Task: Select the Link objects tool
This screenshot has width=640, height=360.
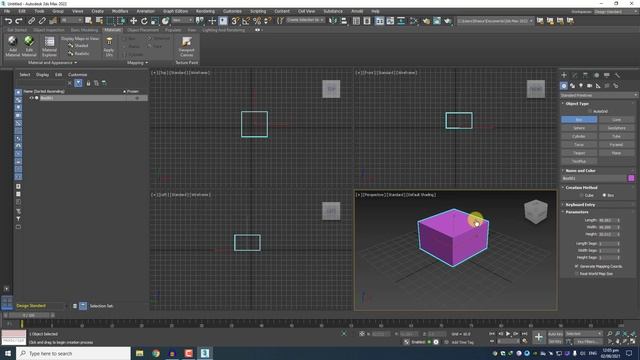Action: pyautogui.click(x=31, y=21)
